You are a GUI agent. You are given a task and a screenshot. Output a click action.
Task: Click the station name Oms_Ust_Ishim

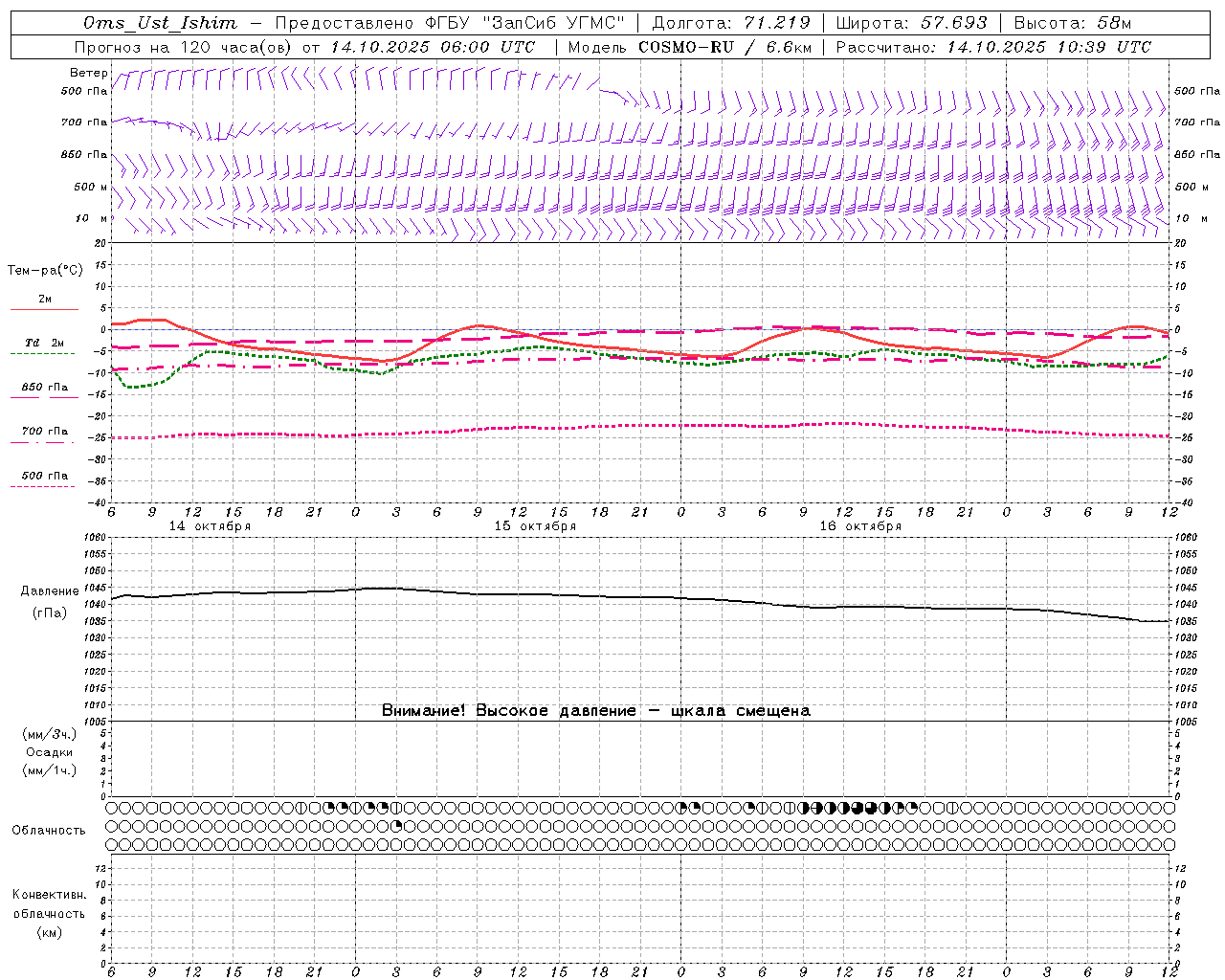click(160, 23)
